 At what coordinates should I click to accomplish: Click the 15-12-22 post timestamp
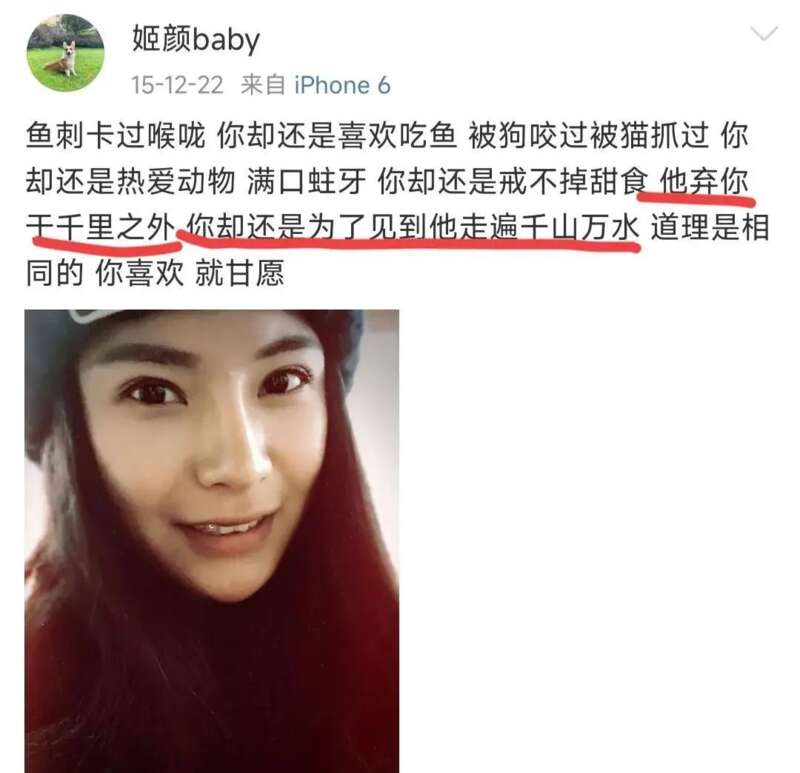coord(177,85)
